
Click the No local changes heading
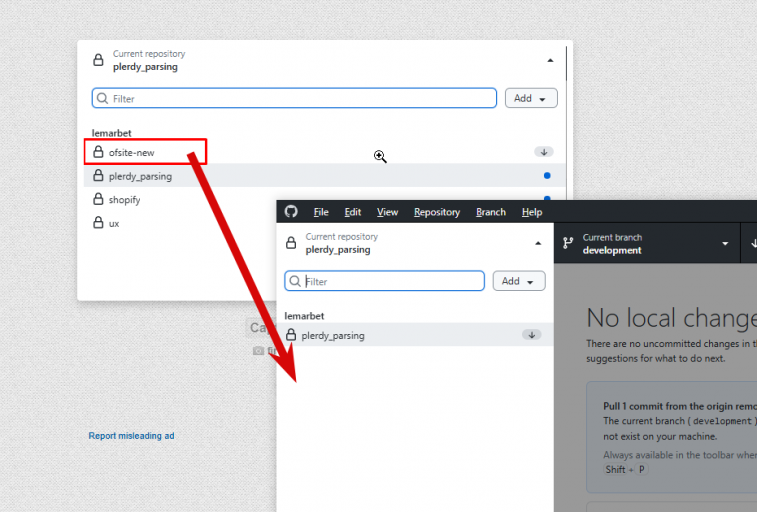tap(672, 318)
